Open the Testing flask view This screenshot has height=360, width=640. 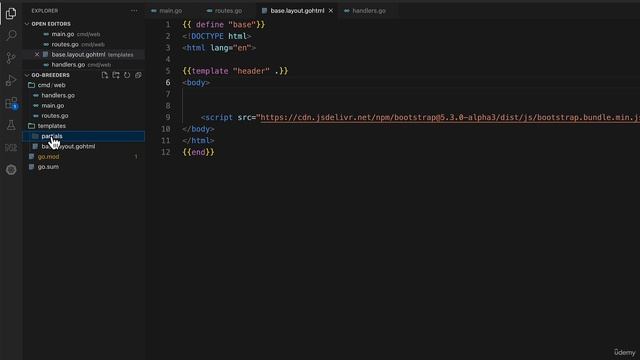(11, 125)
